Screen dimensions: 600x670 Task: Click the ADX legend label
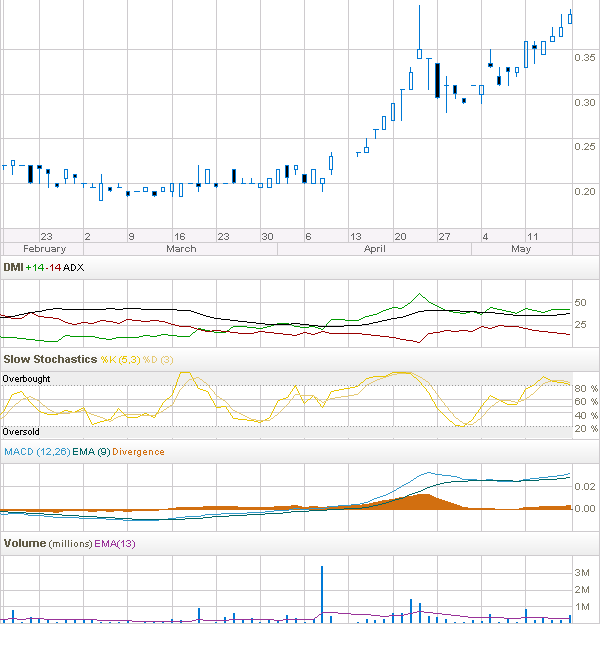click(x=73, y=268)
